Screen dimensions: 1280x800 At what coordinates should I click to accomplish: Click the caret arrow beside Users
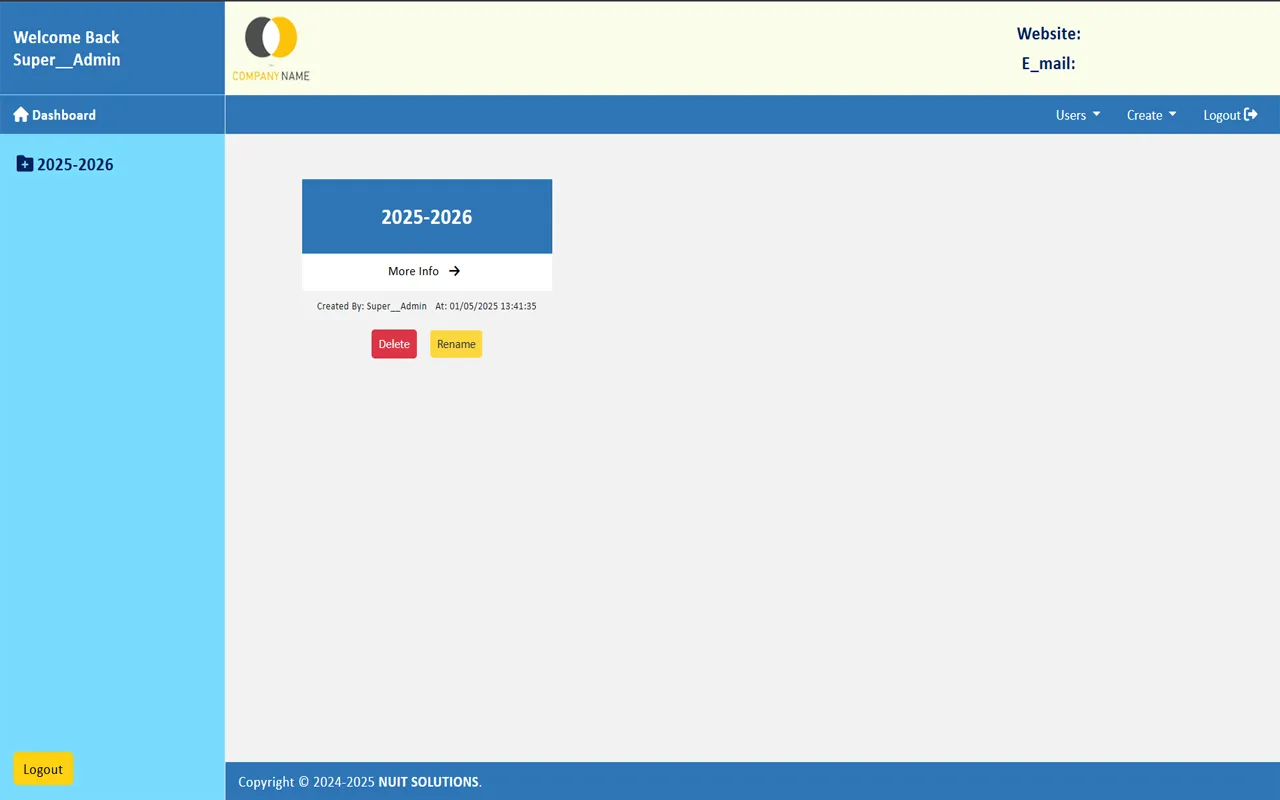(x=1097, y=114)
